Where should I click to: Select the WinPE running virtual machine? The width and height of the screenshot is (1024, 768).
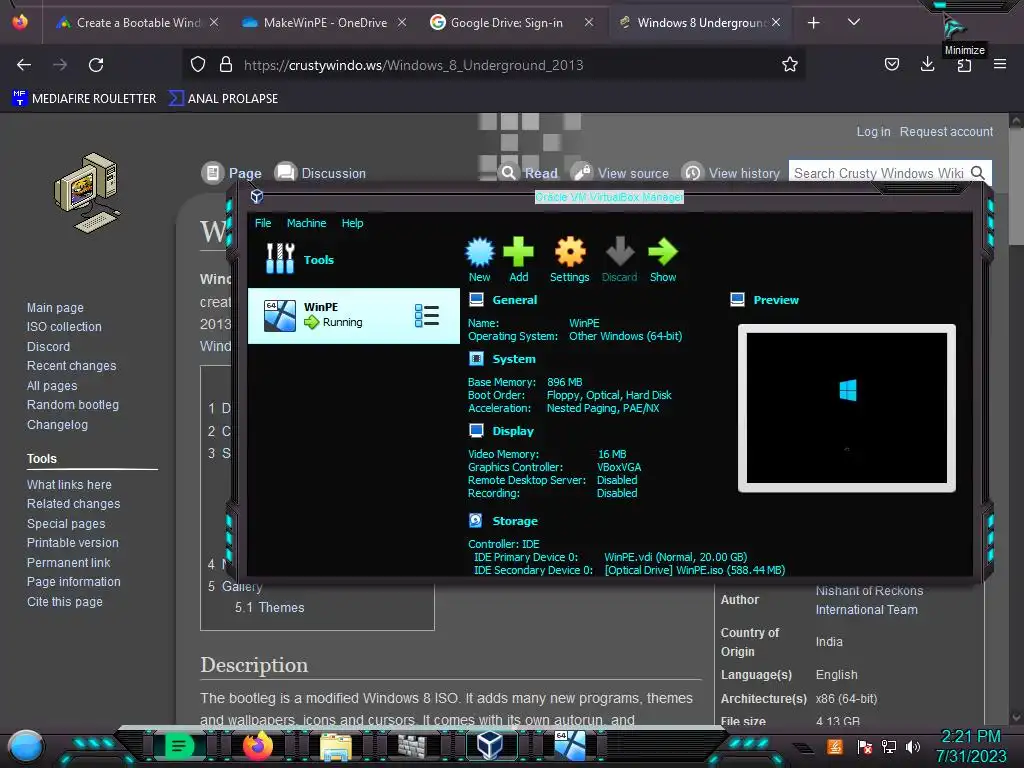pyautogui.click(x=353, y=316)
